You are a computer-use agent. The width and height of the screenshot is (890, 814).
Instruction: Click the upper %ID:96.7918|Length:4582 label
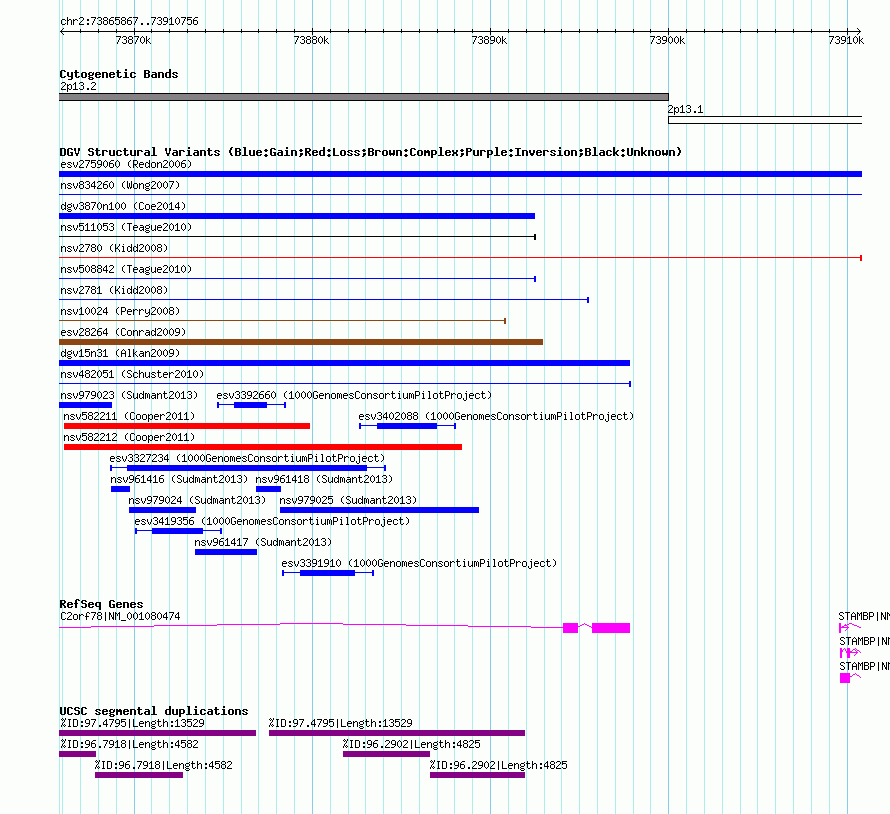[x=129, y=744]
